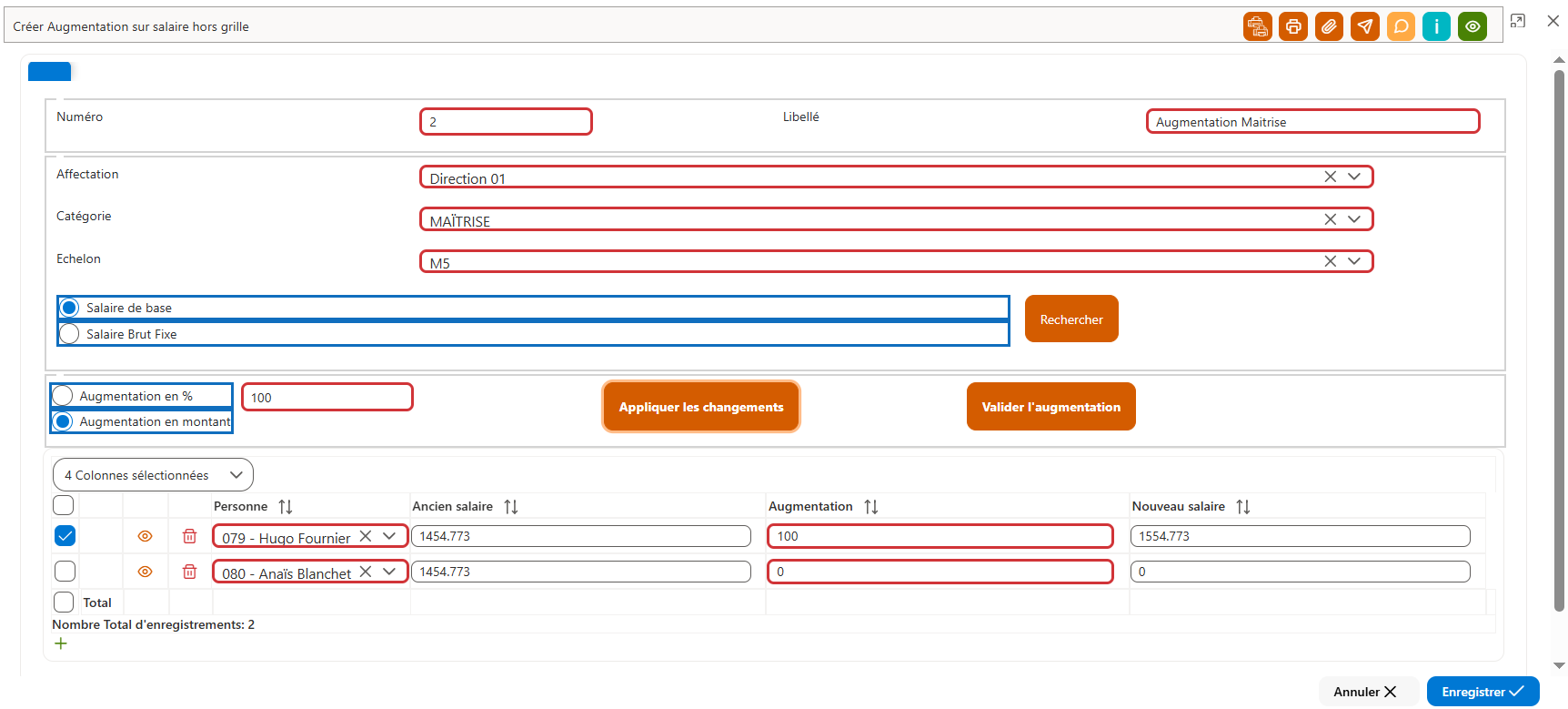Image resolution: width=1568 pixels, height=709 pixels.
Task: Sort by the Augmentation column
Action: coord(871,507)
